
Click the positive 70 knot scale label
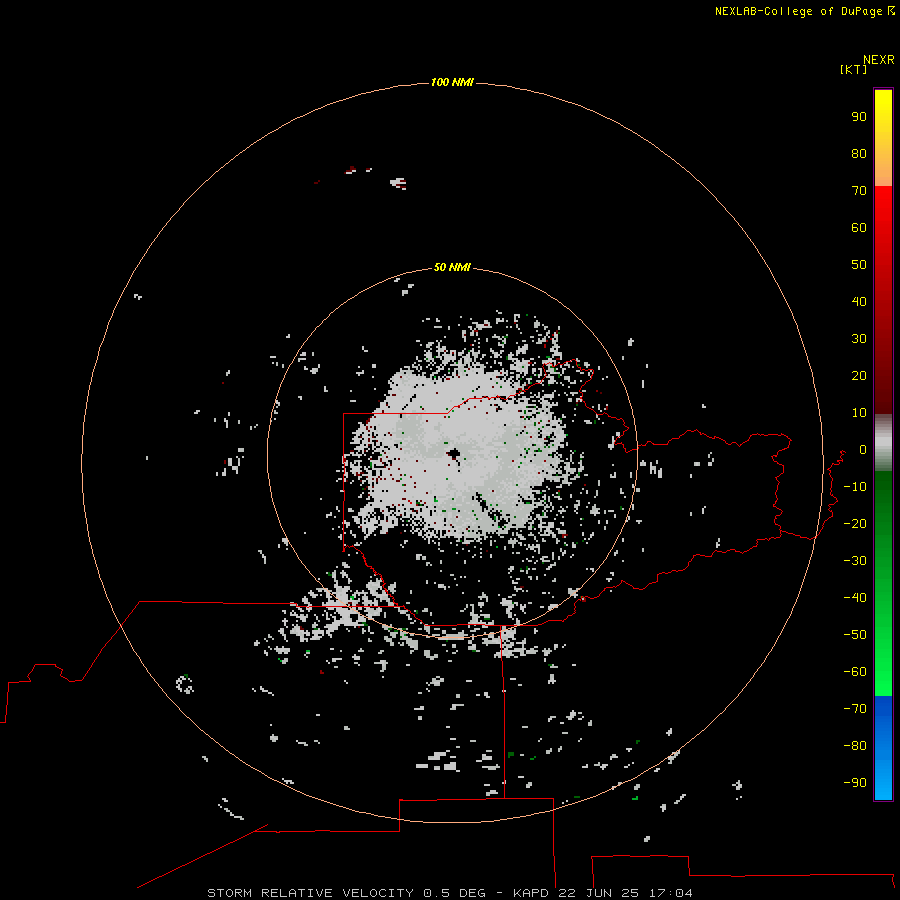click(x=859, y=191)
